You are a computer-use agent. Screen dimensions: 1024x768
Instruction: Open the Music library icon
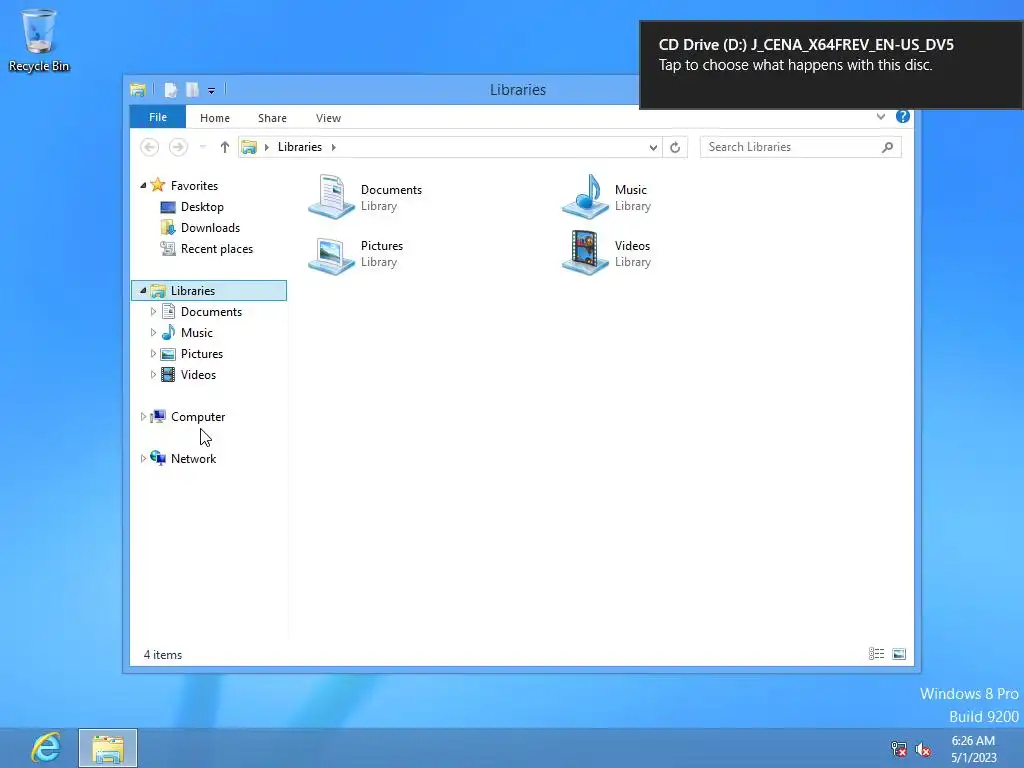pyautogui.click(x=584, y=197)
